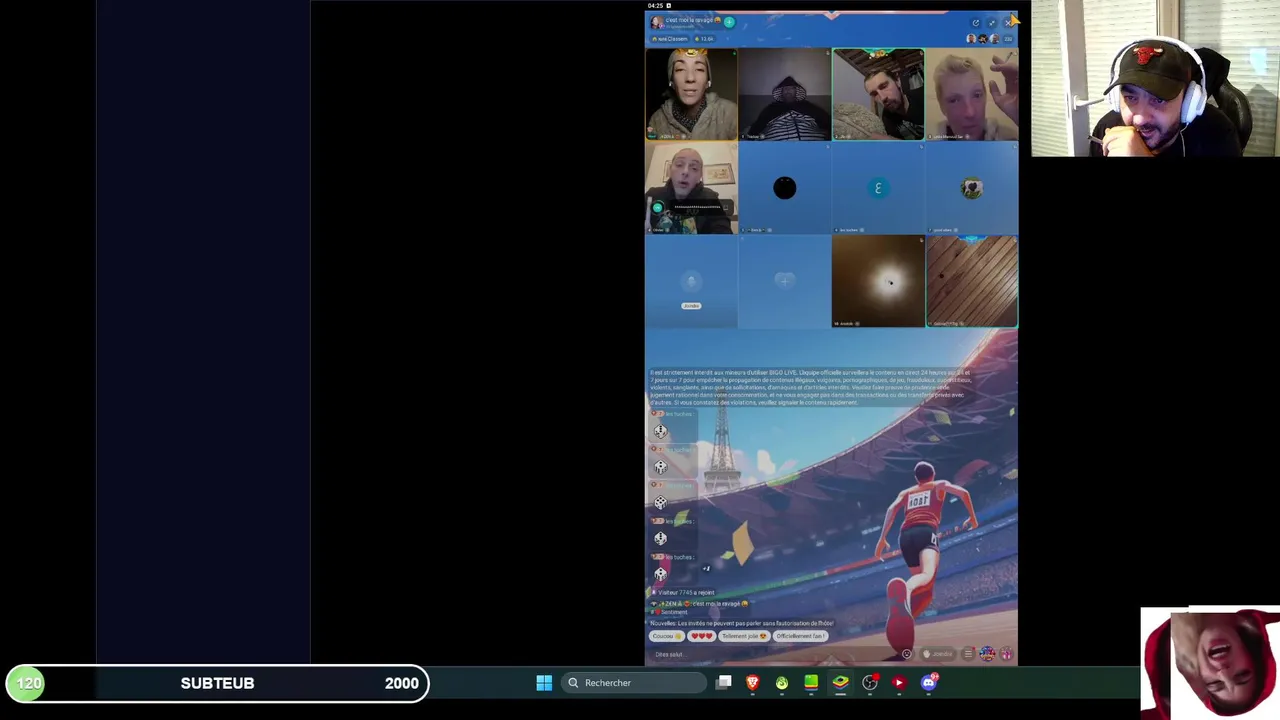Open OBS Studio from the taskbar
1280x720 pixels.
(x=870, y=683)
